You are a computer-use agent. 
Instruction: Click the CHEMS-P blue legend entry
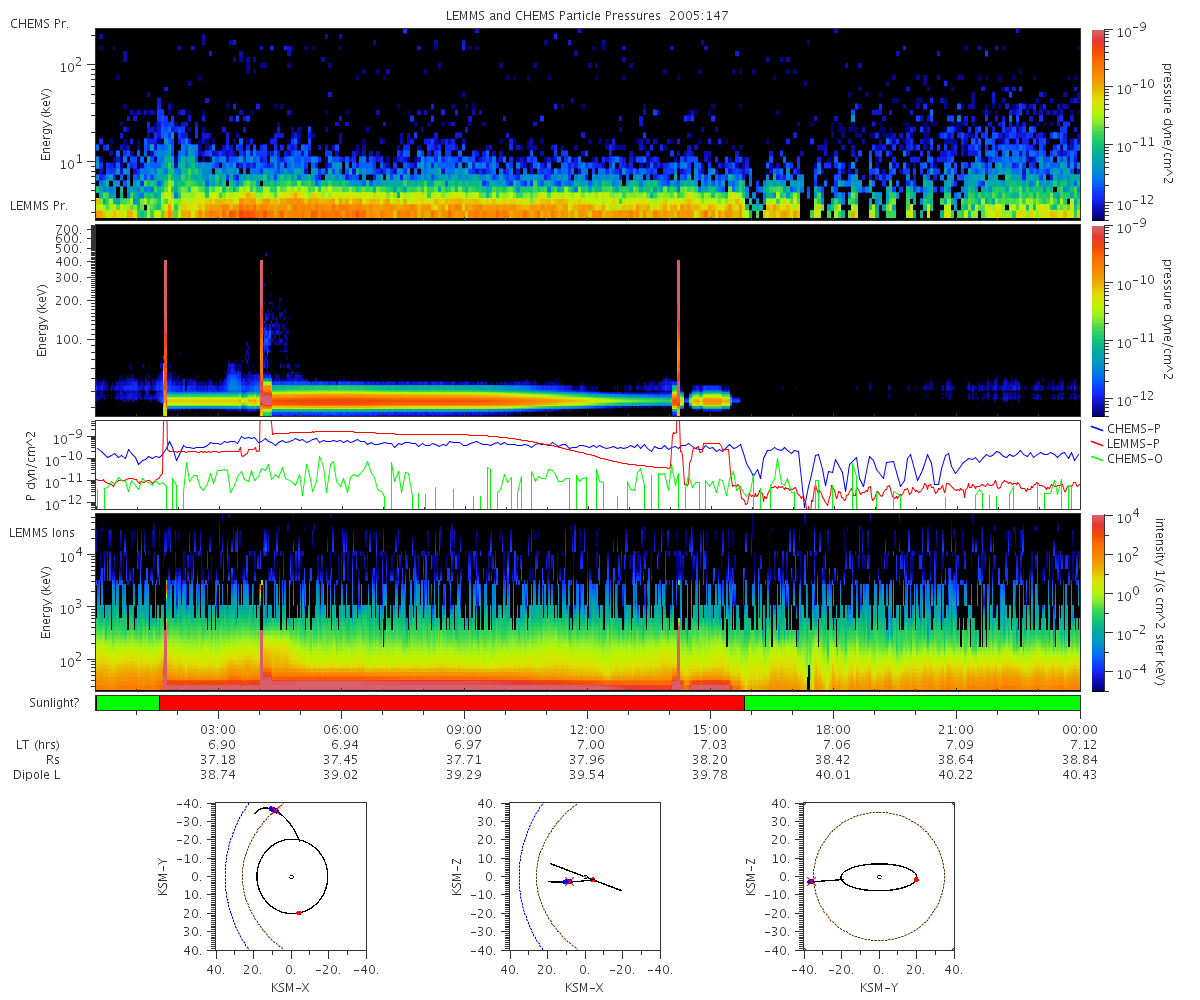pos(1124,427)
